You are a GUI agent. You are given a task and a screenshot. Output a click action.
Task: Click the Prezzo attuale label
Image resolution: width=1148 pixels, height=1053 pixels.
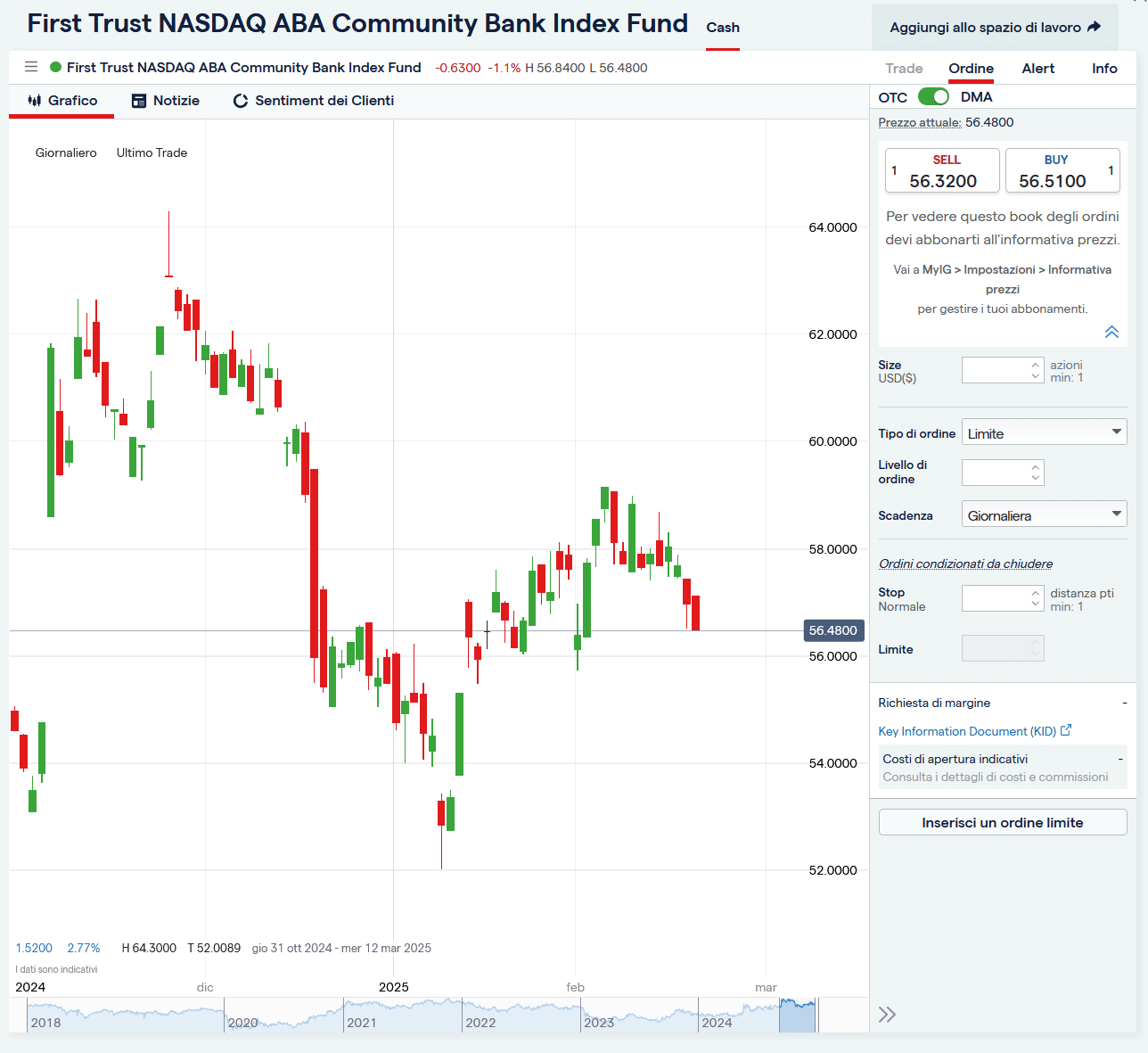(920, 122)
